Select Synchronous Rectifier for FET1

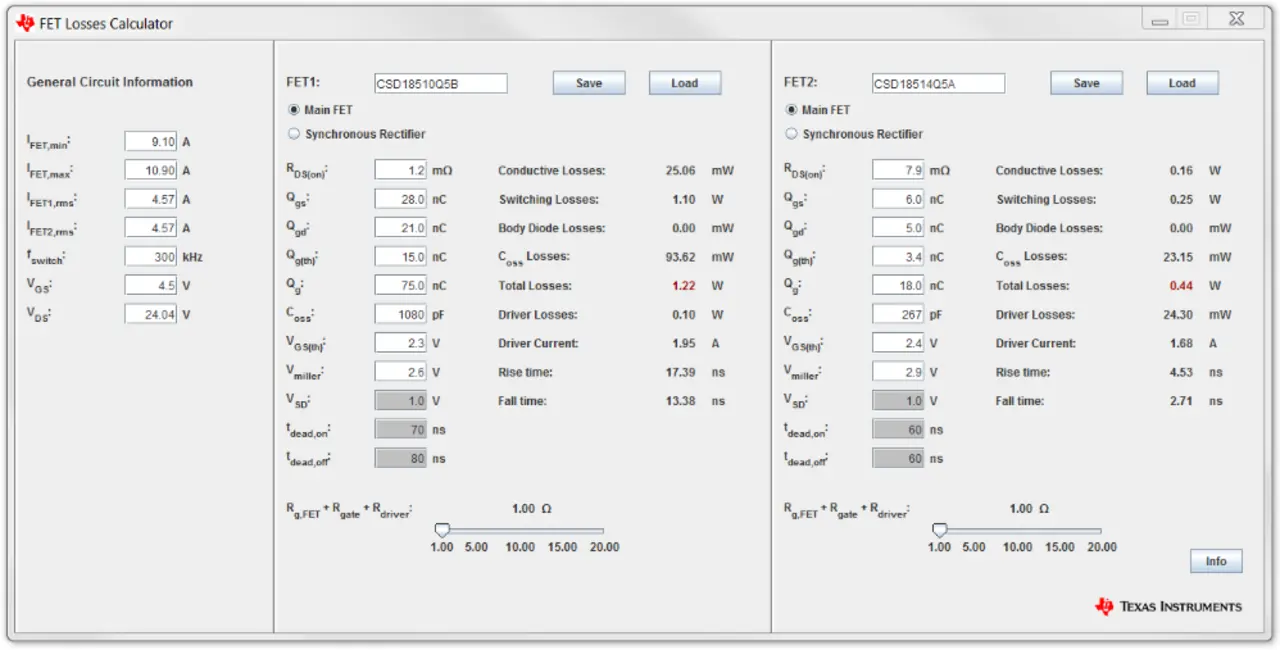coord(294,134)
